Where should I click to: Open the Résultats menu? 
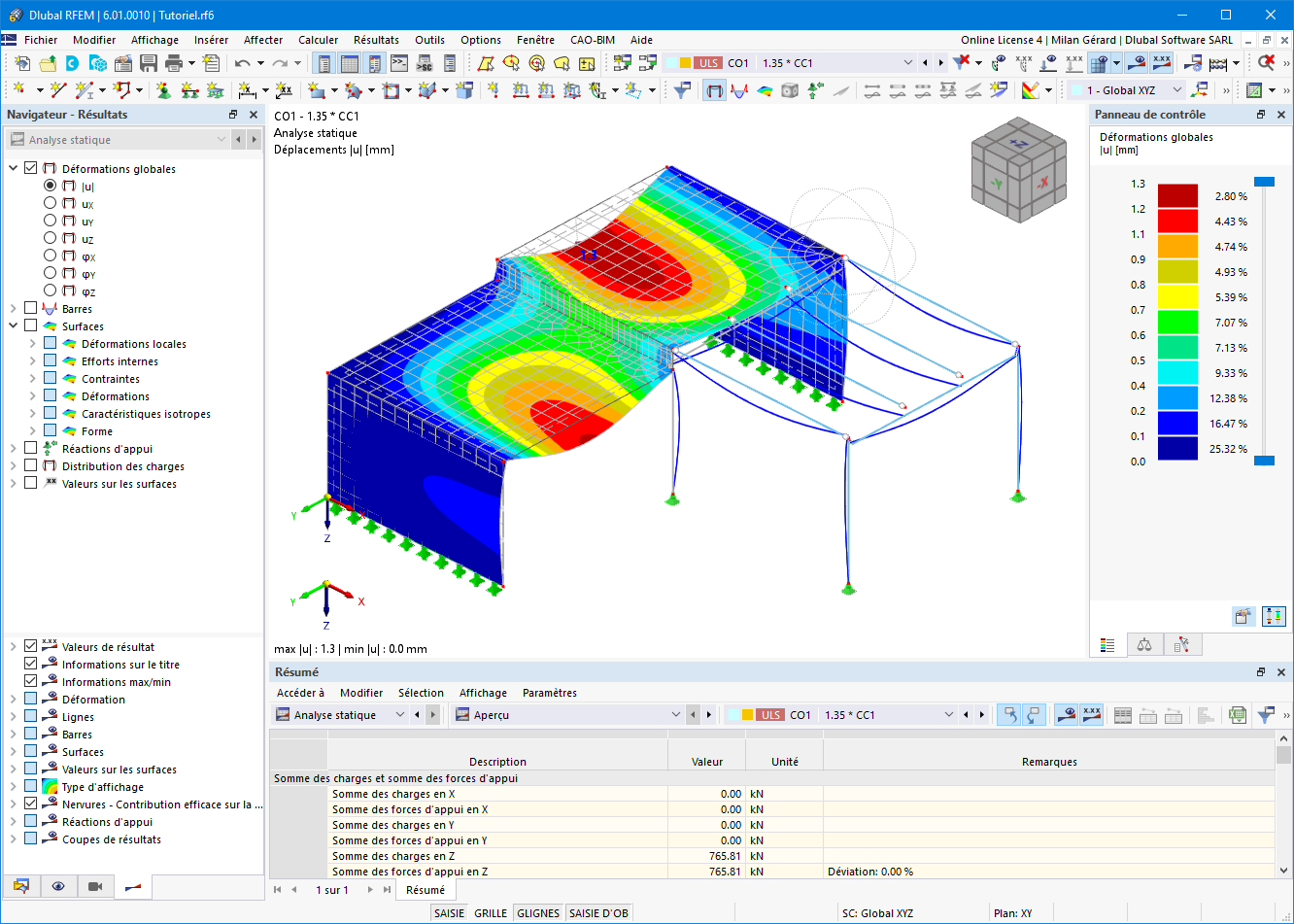point(376,40)
